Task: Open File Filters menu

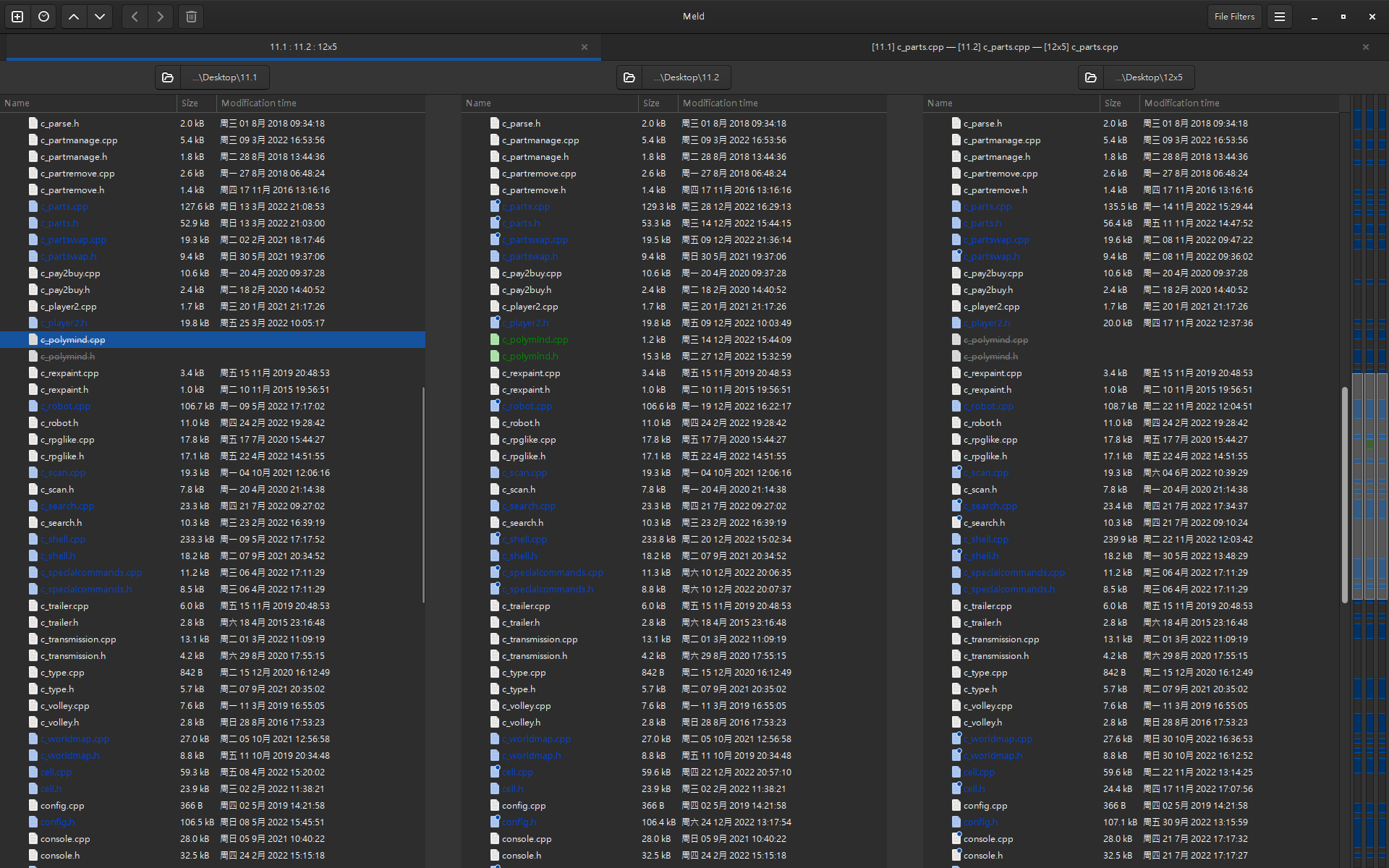Action: pos(1234,17)
